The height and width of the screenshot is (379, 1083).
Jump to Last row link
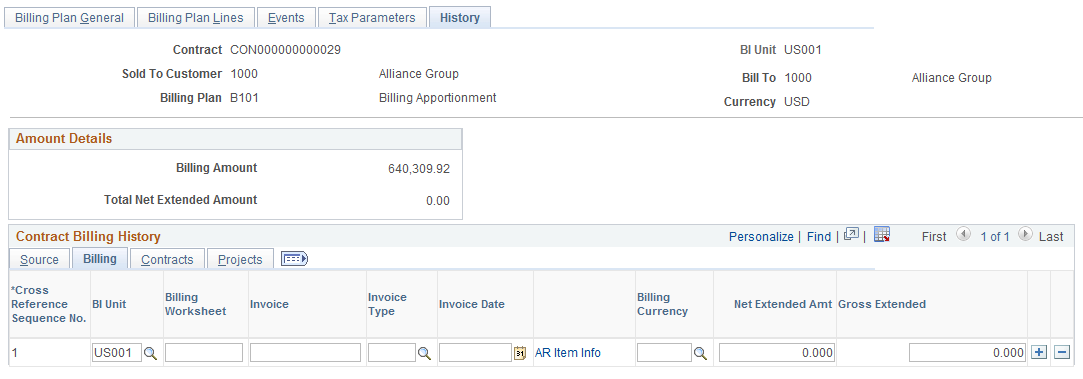click(1051, 236)
